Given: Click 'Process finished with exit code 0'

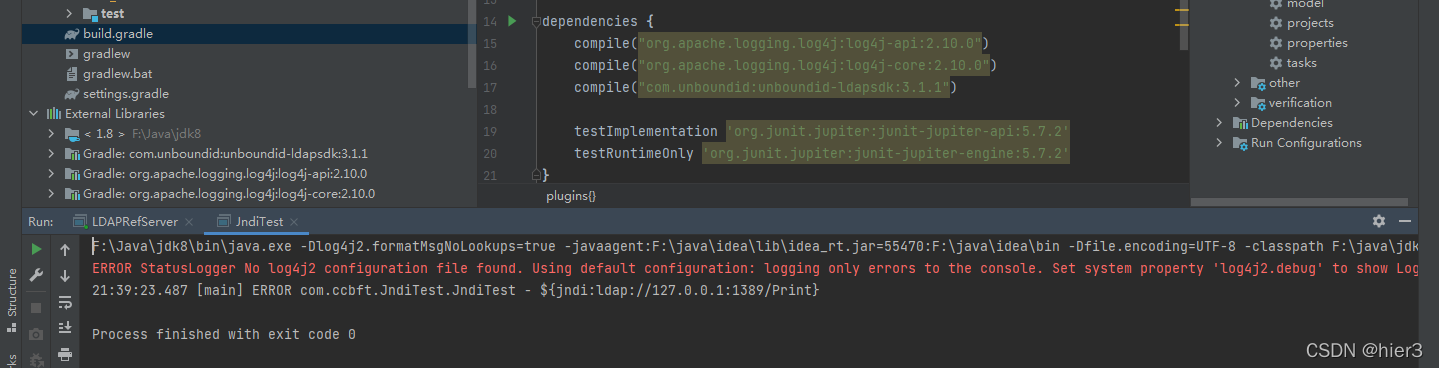Looking at the screenshot, I should [224, 334].
